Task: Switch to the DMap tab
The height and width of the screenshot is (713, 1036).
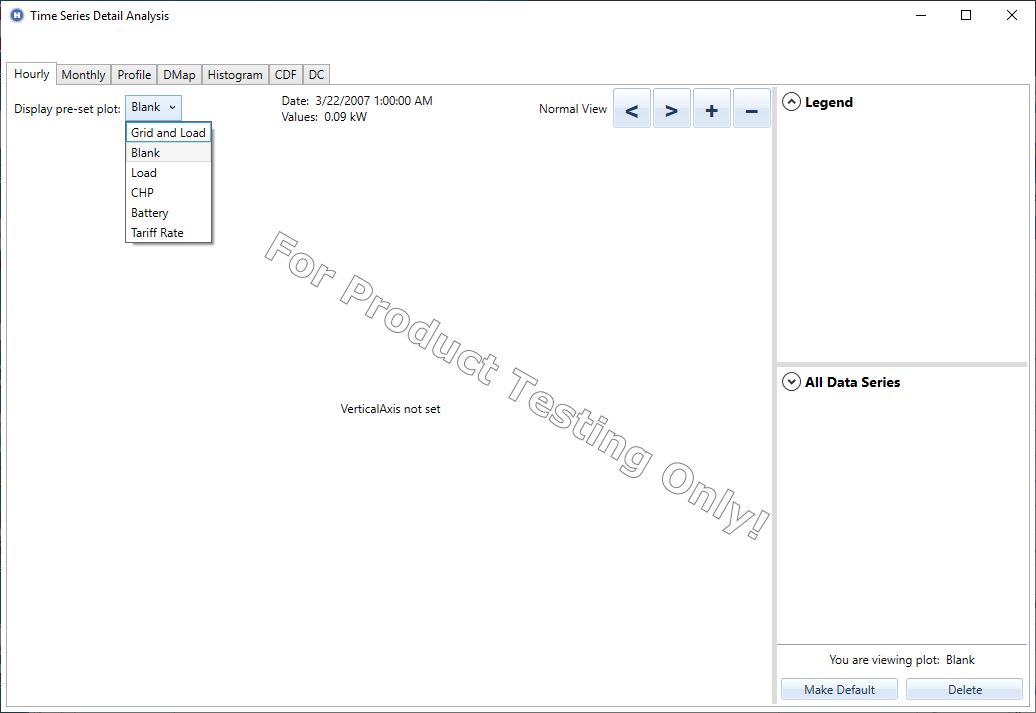Action: pos(180,75)
